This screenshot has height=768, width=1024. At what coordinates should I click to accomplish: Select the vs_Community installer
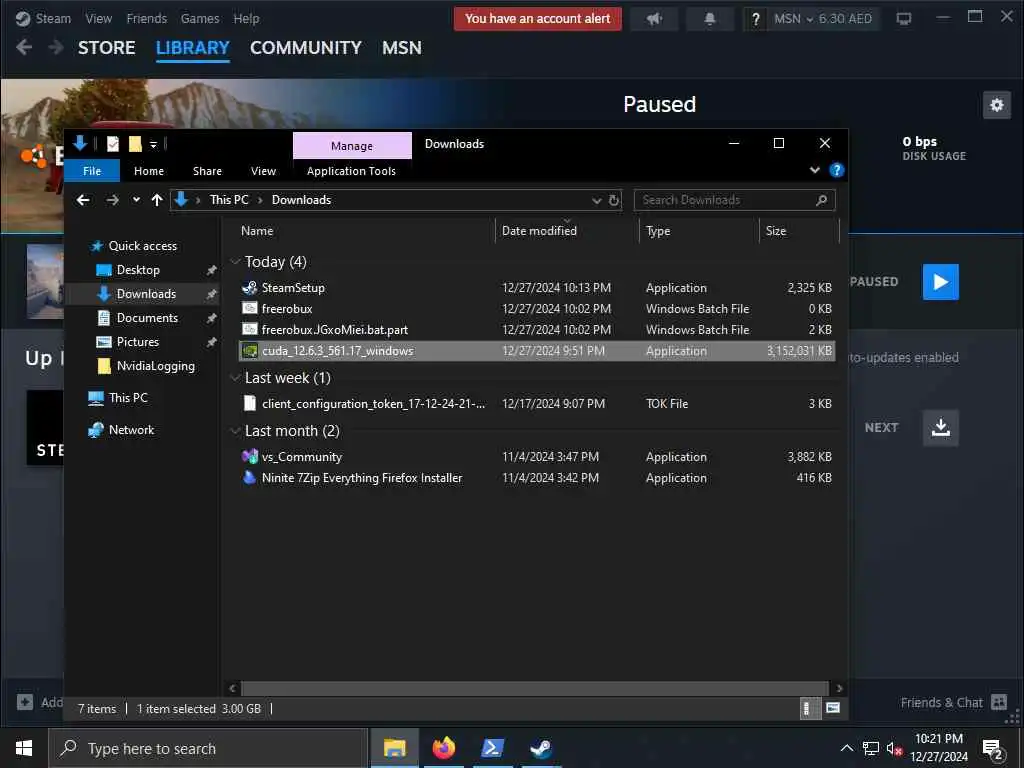537,456
